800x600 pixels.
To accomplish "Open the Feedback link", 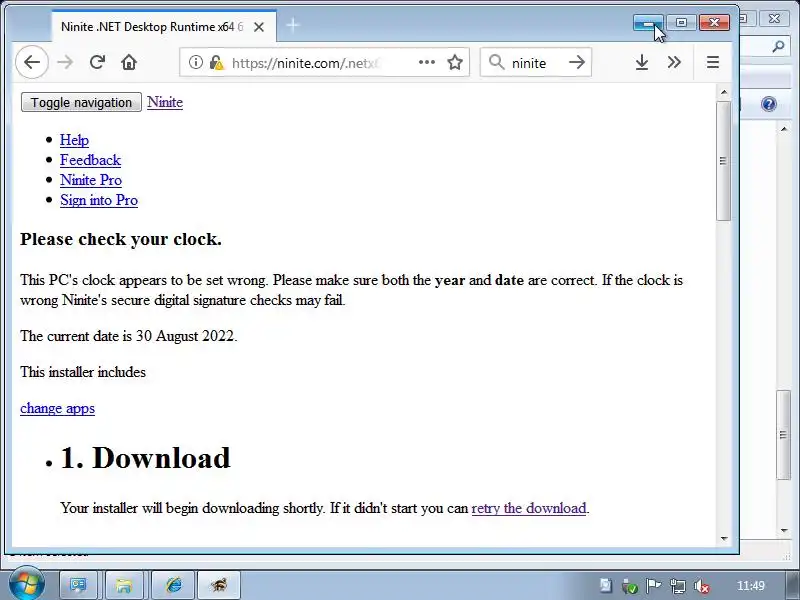I will click(90, 160).
